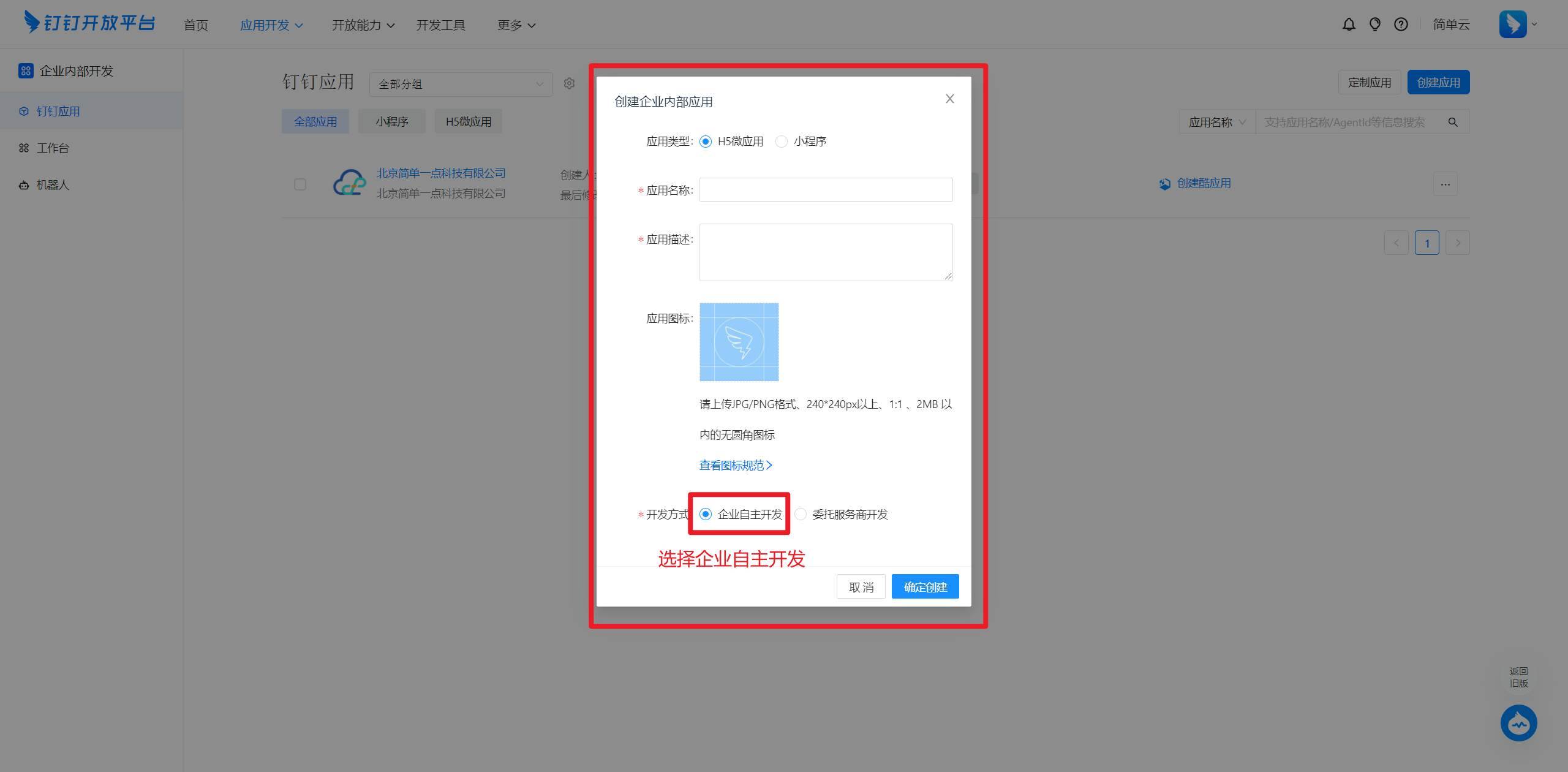The image size is (1568, 772).
Task: Open the floating assistant icon at bottom right
Action: tap(1518, 723)
